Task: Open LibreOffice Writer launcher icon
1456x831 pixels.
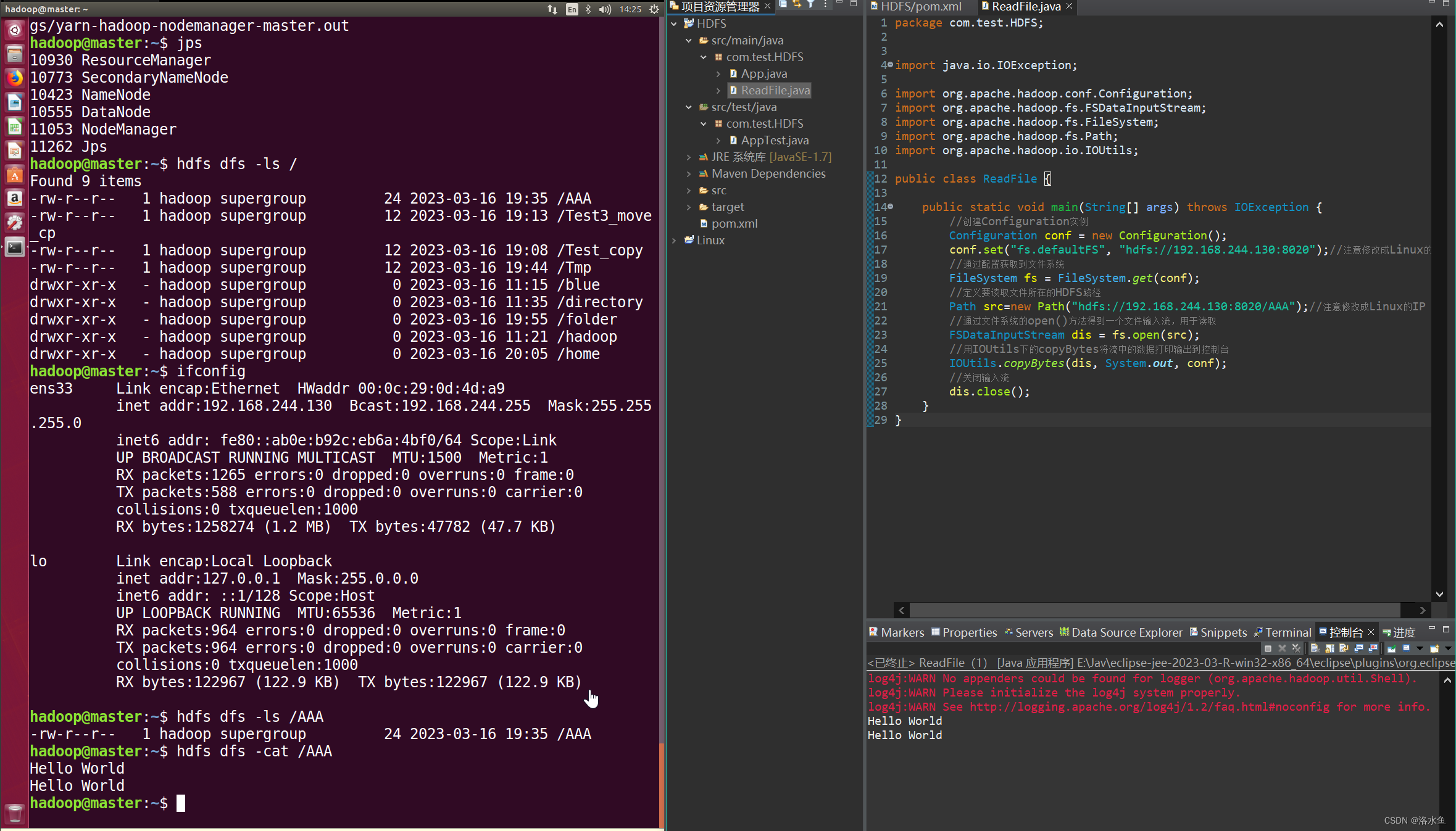Action: [x=15, y=102]
